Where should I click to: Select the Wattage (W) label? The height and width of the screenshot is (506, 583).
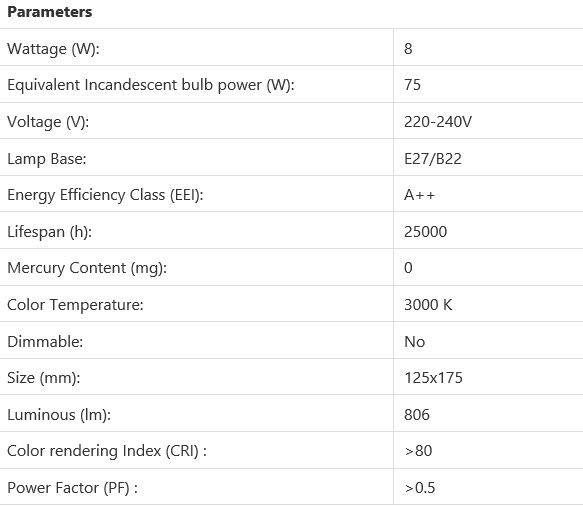(53, 49)
